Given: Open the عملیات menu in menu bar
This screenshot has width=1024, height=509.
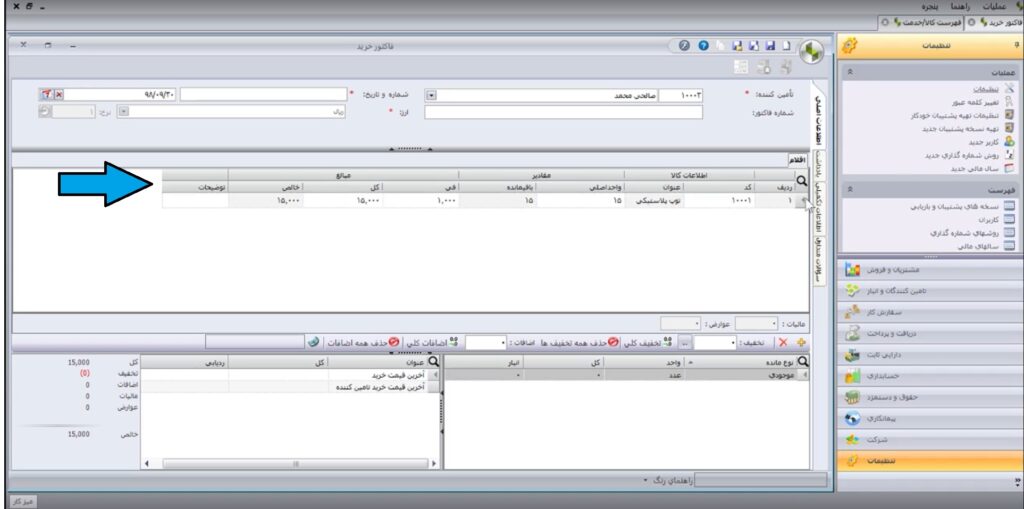Looking at the screenshot, I should (x=997, y=6).
